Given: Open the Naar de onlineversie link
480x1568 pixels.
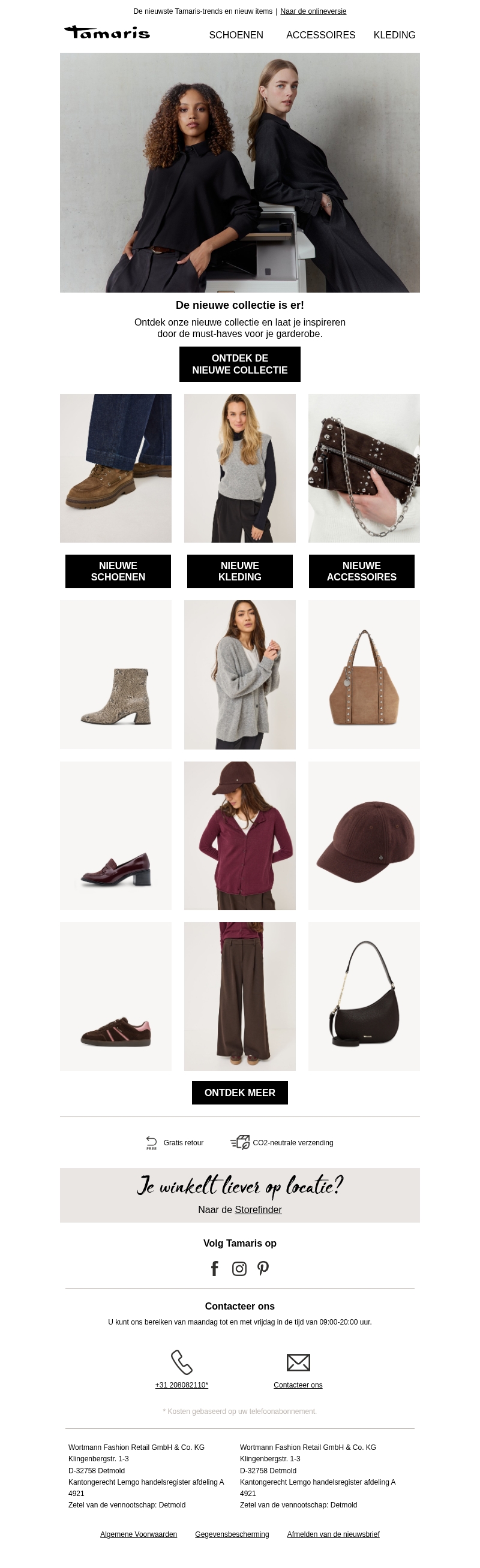Looking at the screenshot, I should click(313, 11).
